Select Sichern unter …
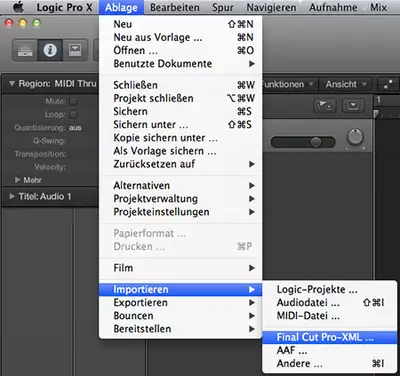Viewport: 400px width, 376px height. click(181, 124)
